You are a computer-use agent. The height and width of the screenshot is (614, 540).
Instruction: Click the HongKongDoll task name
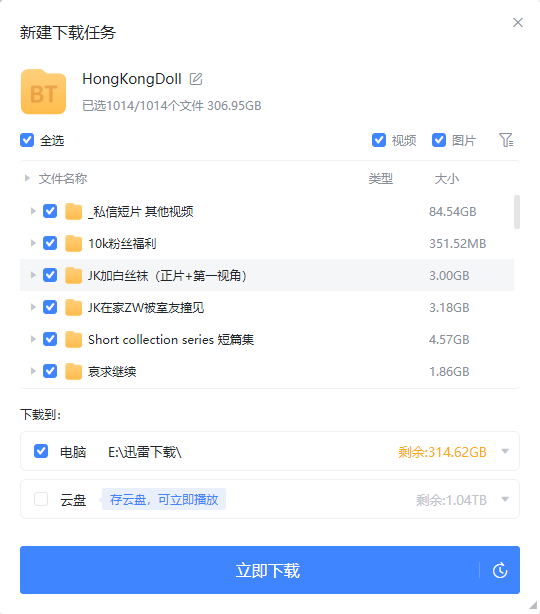(132, 79)
